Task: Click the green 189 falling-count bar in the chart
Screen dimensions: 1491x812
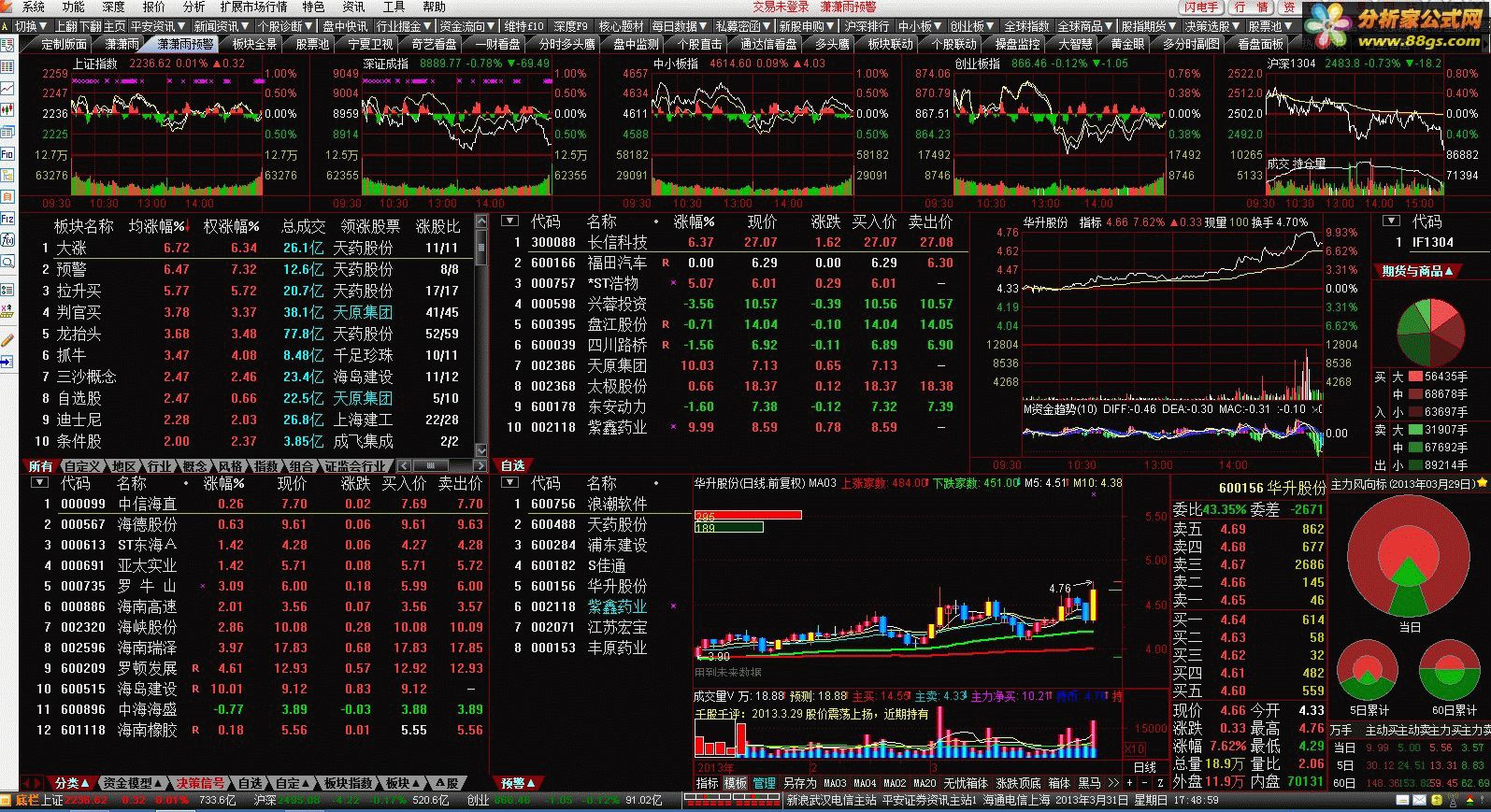Action: point(728,528)
